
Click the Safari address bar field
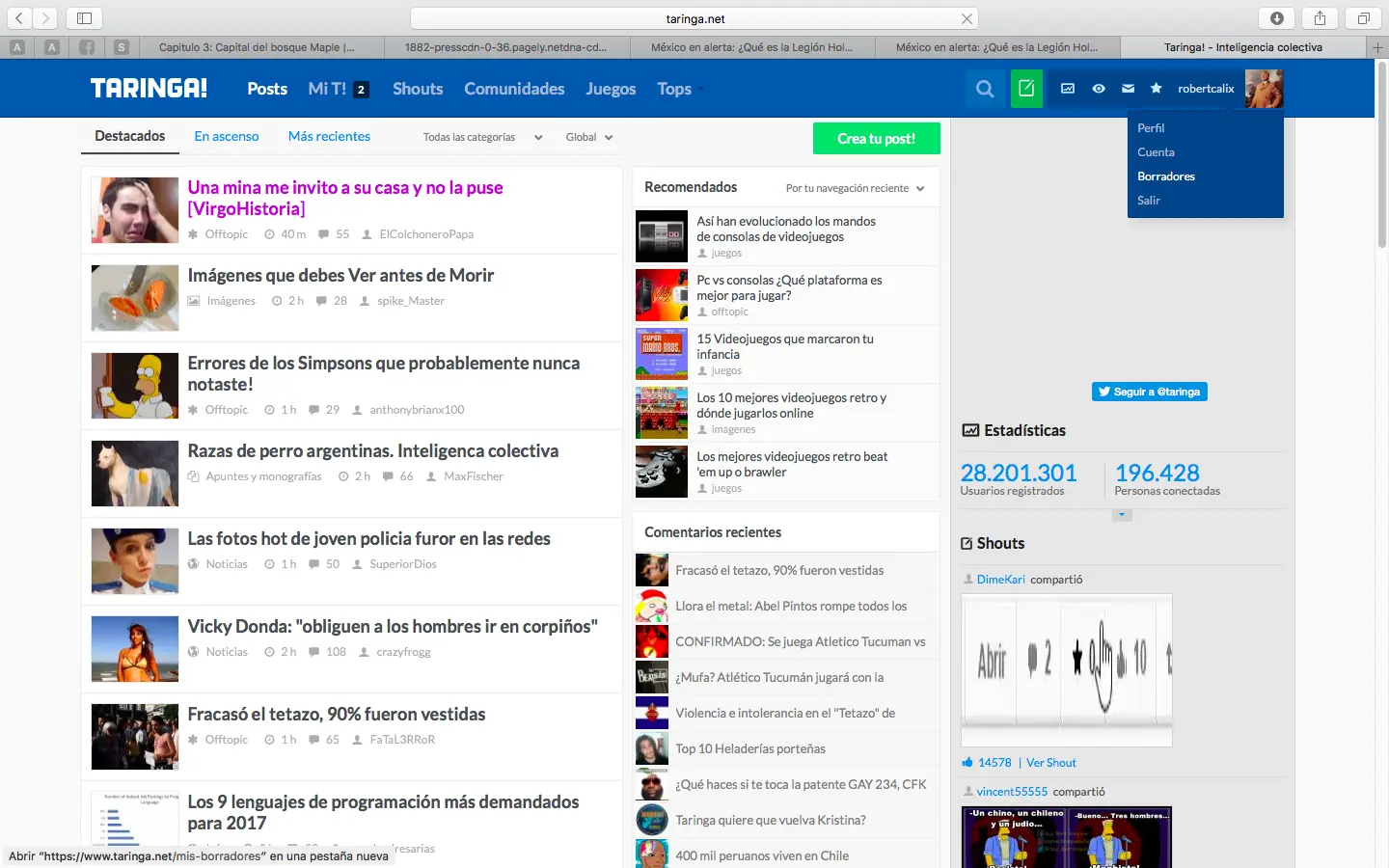pos(694,18)
